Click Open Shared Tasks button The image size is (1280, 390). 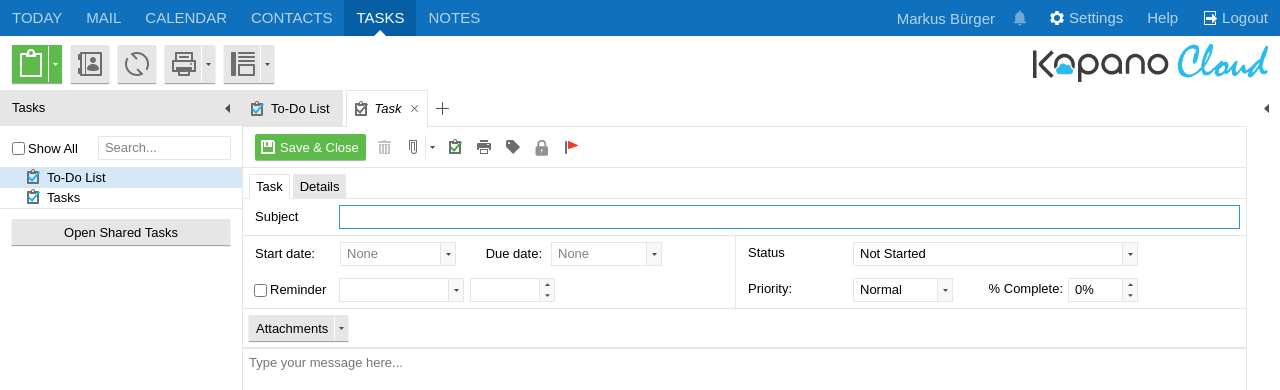[x=121, y=232]
